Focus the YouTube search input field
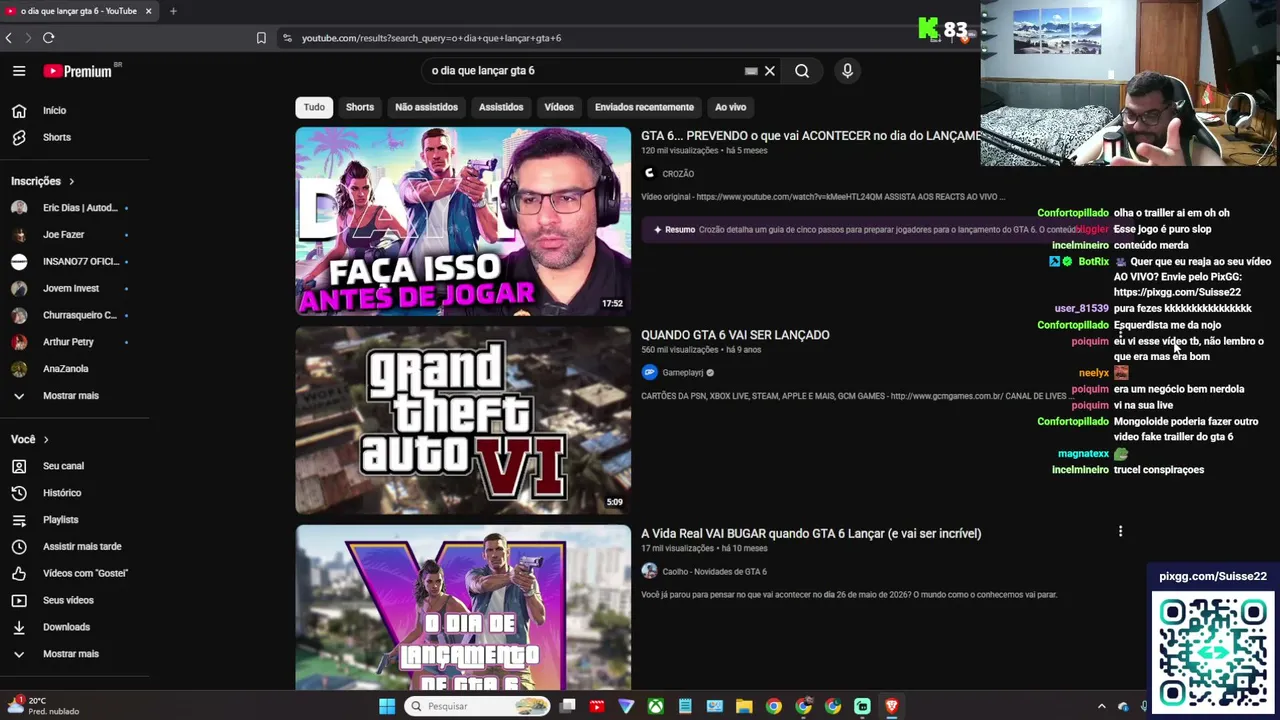 (x=585, y=71)
